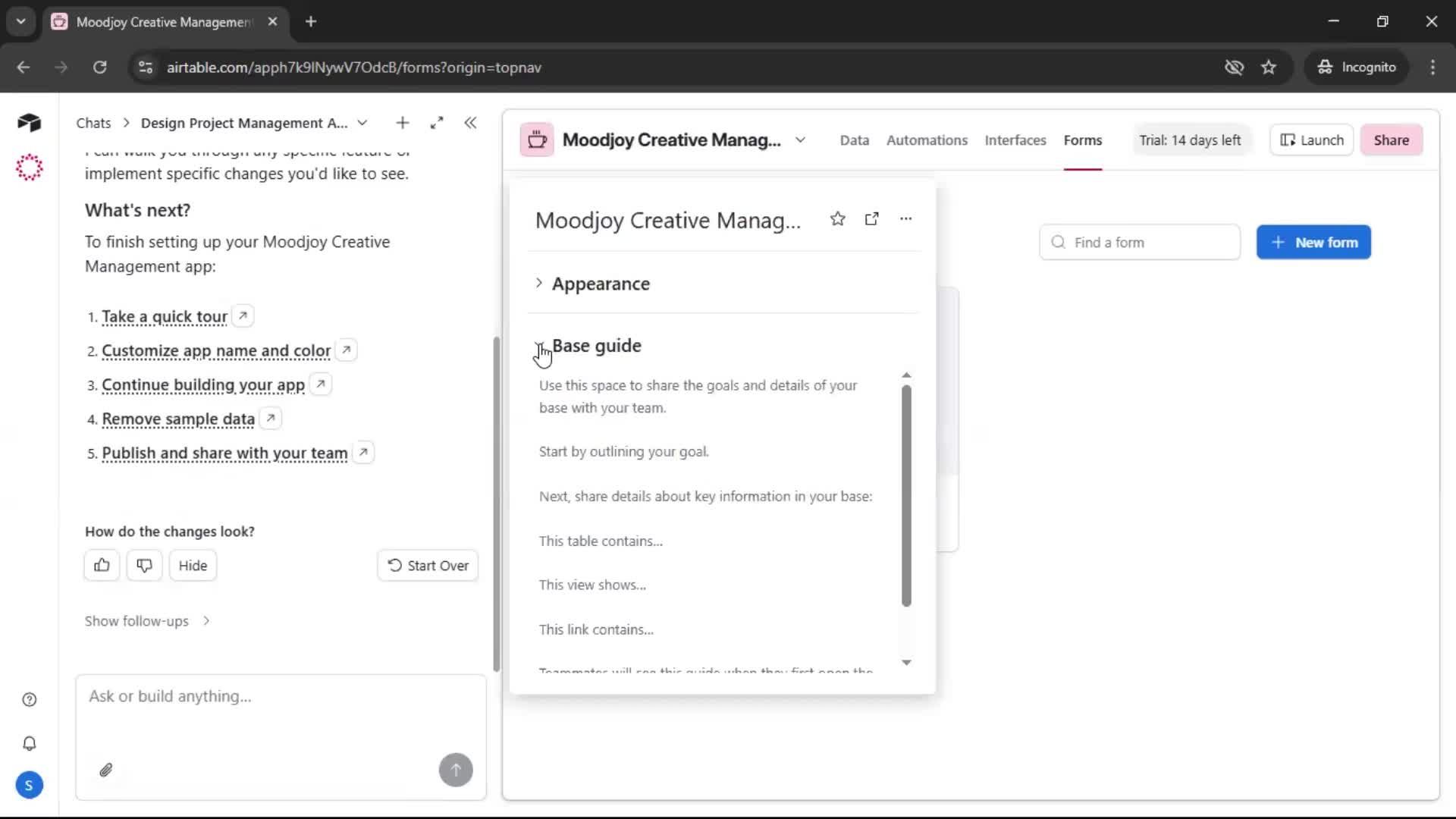Click the send message arrow button
The height and width of the screenshot is (819, 1456).
(x=456, y=770)
